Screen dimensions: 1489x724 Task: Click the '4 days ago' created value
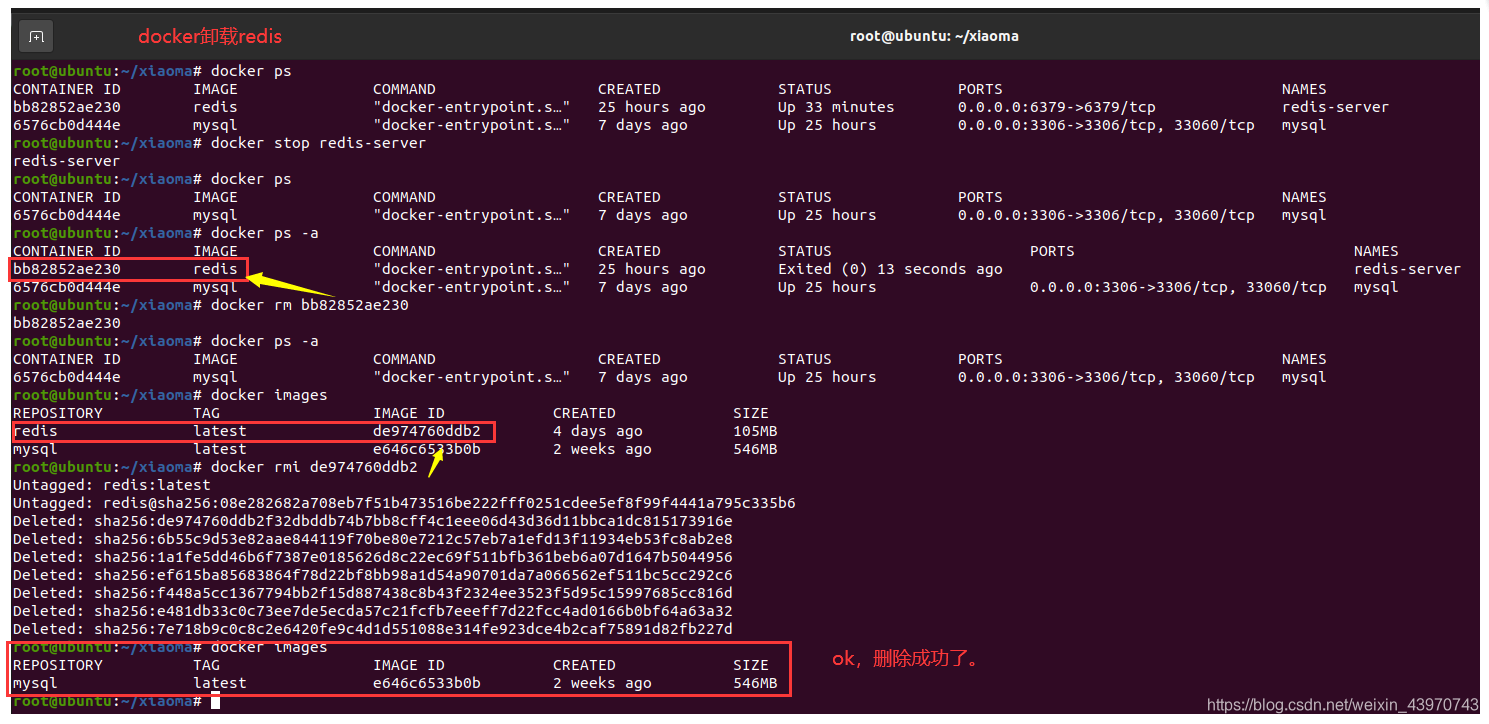point(598,431)
